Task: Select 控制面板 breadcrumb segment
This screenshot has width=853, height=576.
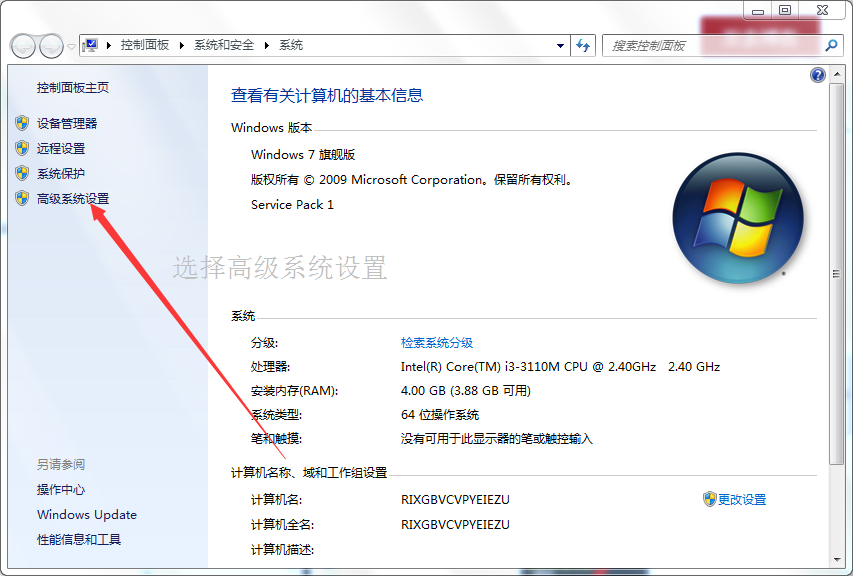Action: click(x=145, y=45)
